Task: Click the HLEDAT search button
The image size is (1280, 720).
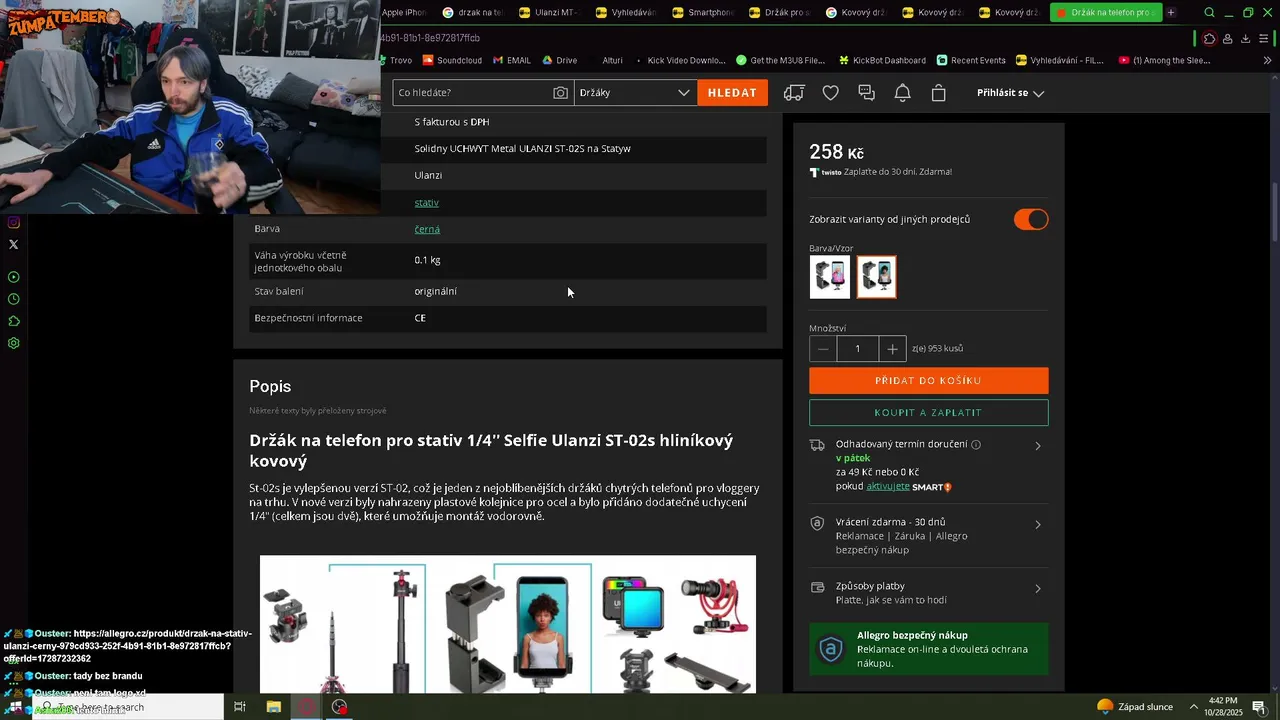Action: (732, 93)
